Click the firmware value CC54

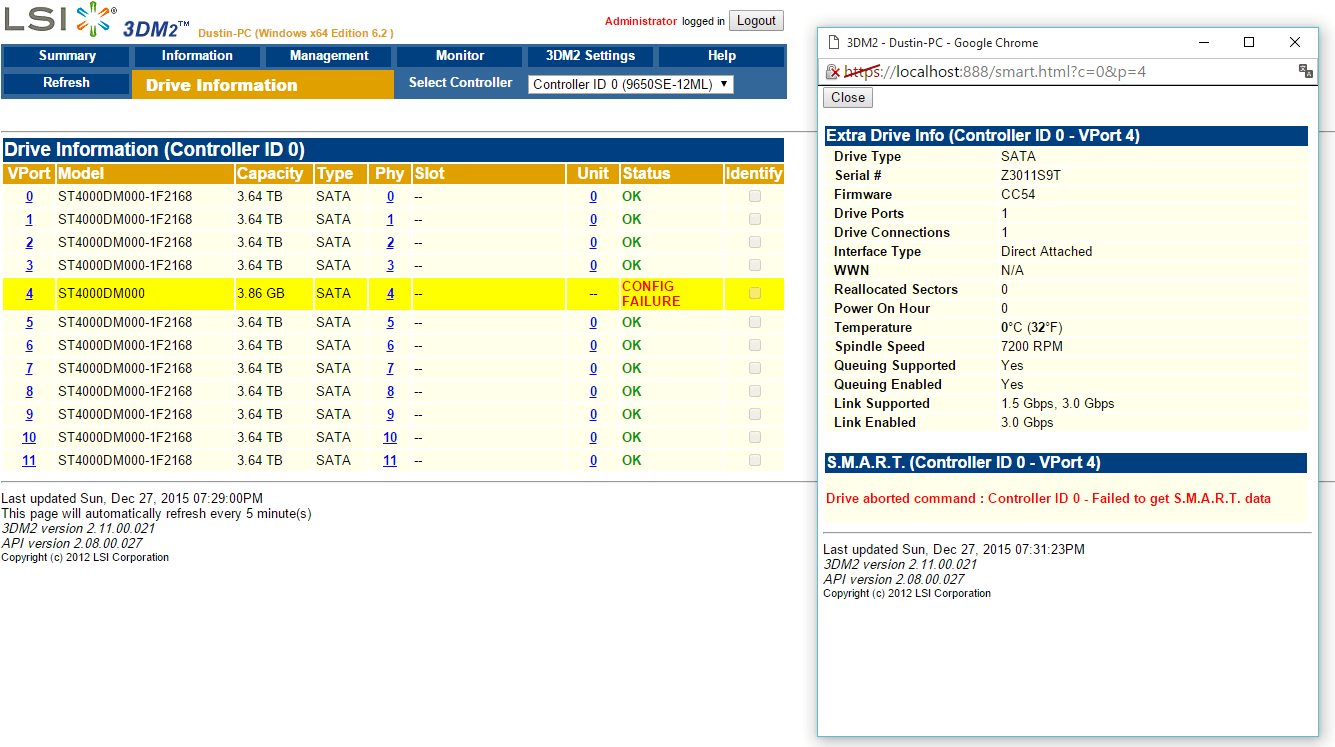tap(1018, 194)
